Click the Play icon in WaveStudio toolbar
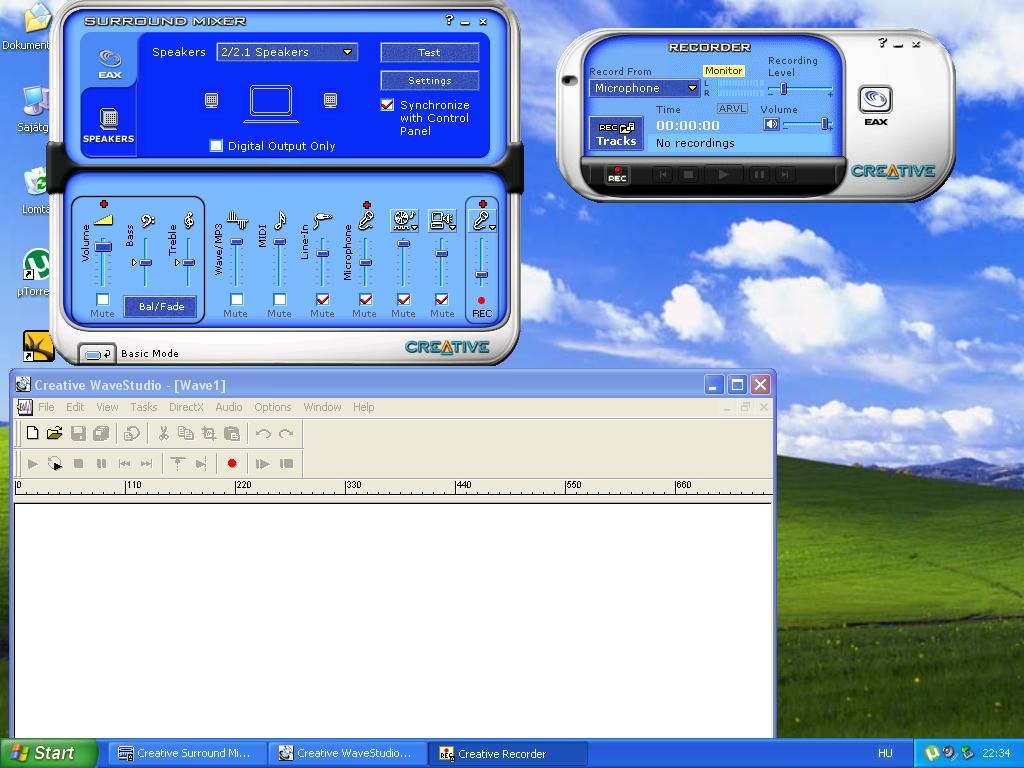The height and width of the screenshot is (768, 1024). (33, 464)
